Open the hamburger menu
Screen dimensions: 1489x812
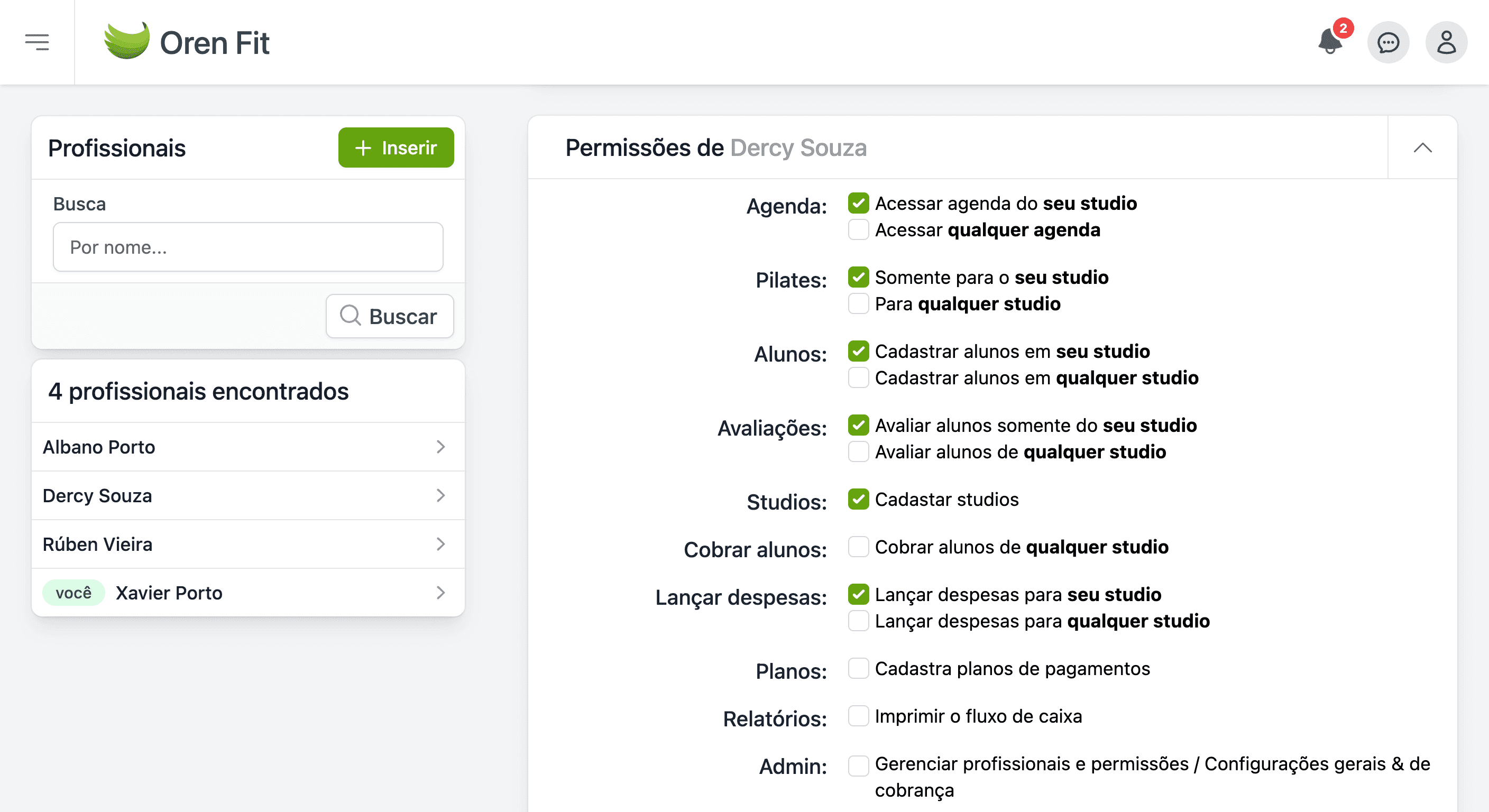click(37, 42)
